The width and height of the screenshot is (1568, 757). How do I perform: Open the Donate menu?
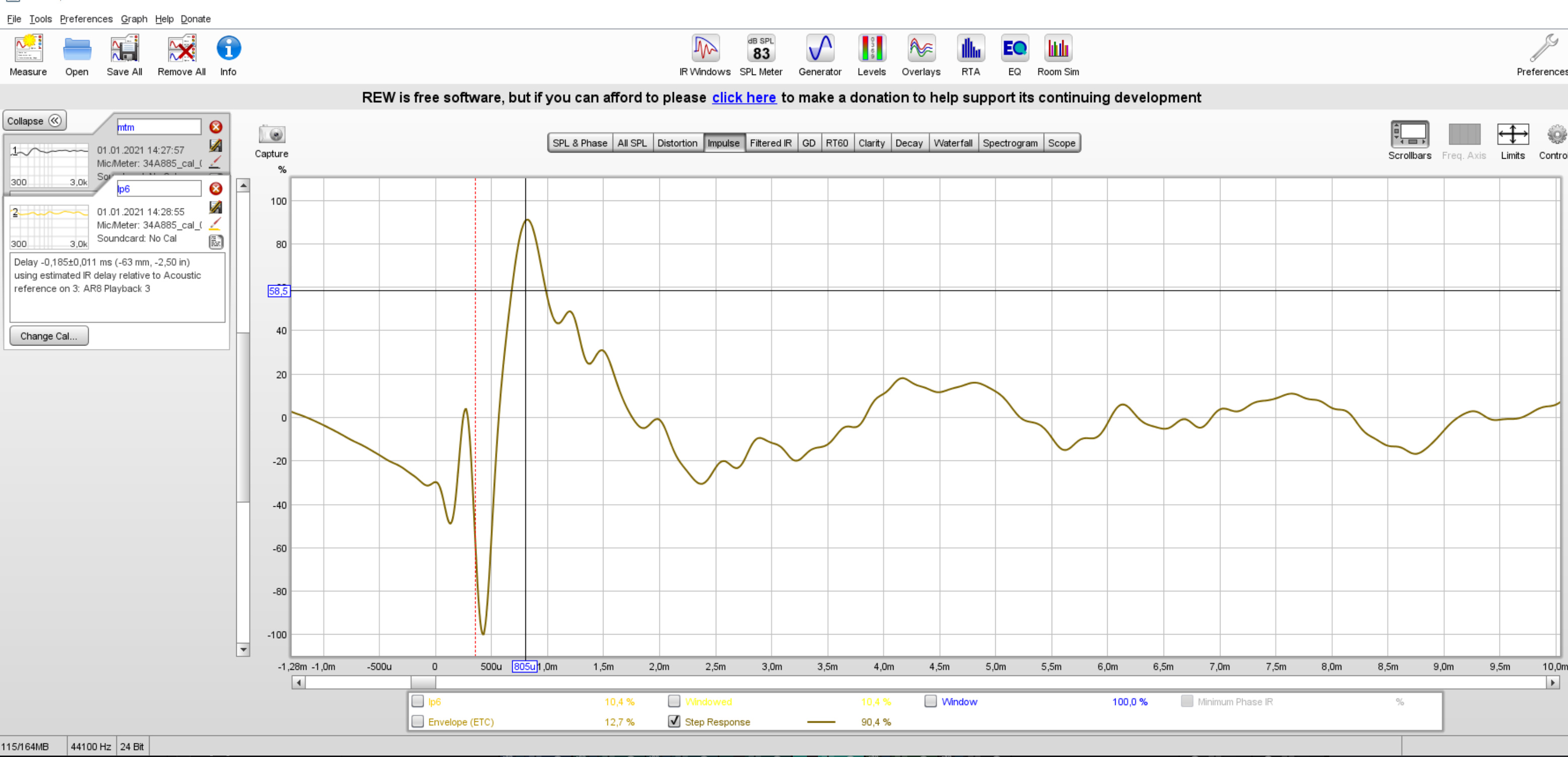[195, 19]
